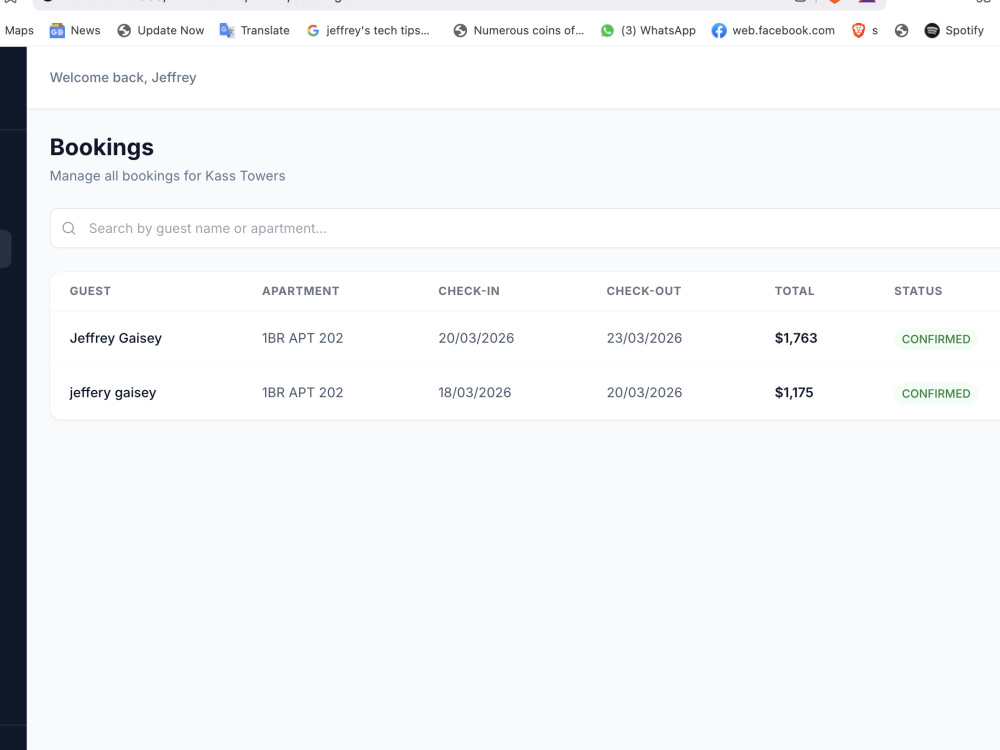1000x750 pixels.
Task: Open jeffrey's tech tips Google bookmark icon
Action: (x=313, y=31)
